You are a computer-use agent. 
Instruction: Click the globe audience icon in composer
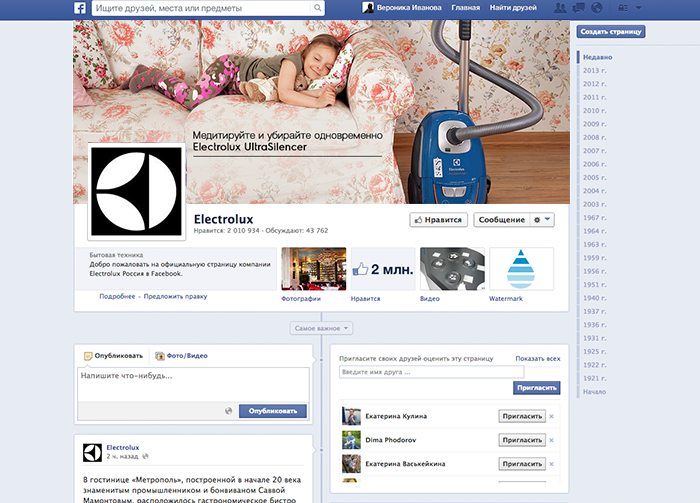pos(229,411)
